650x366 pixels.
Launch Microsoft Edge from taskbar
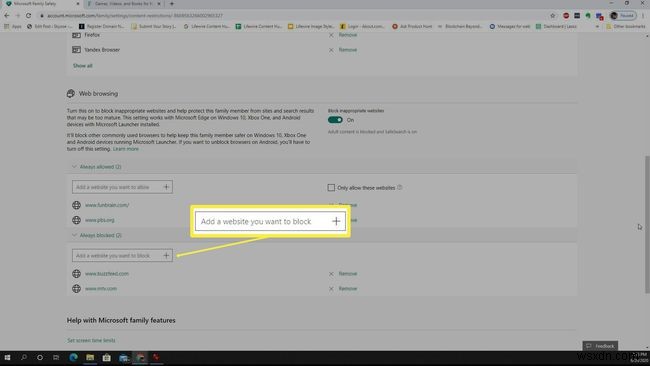73,357
